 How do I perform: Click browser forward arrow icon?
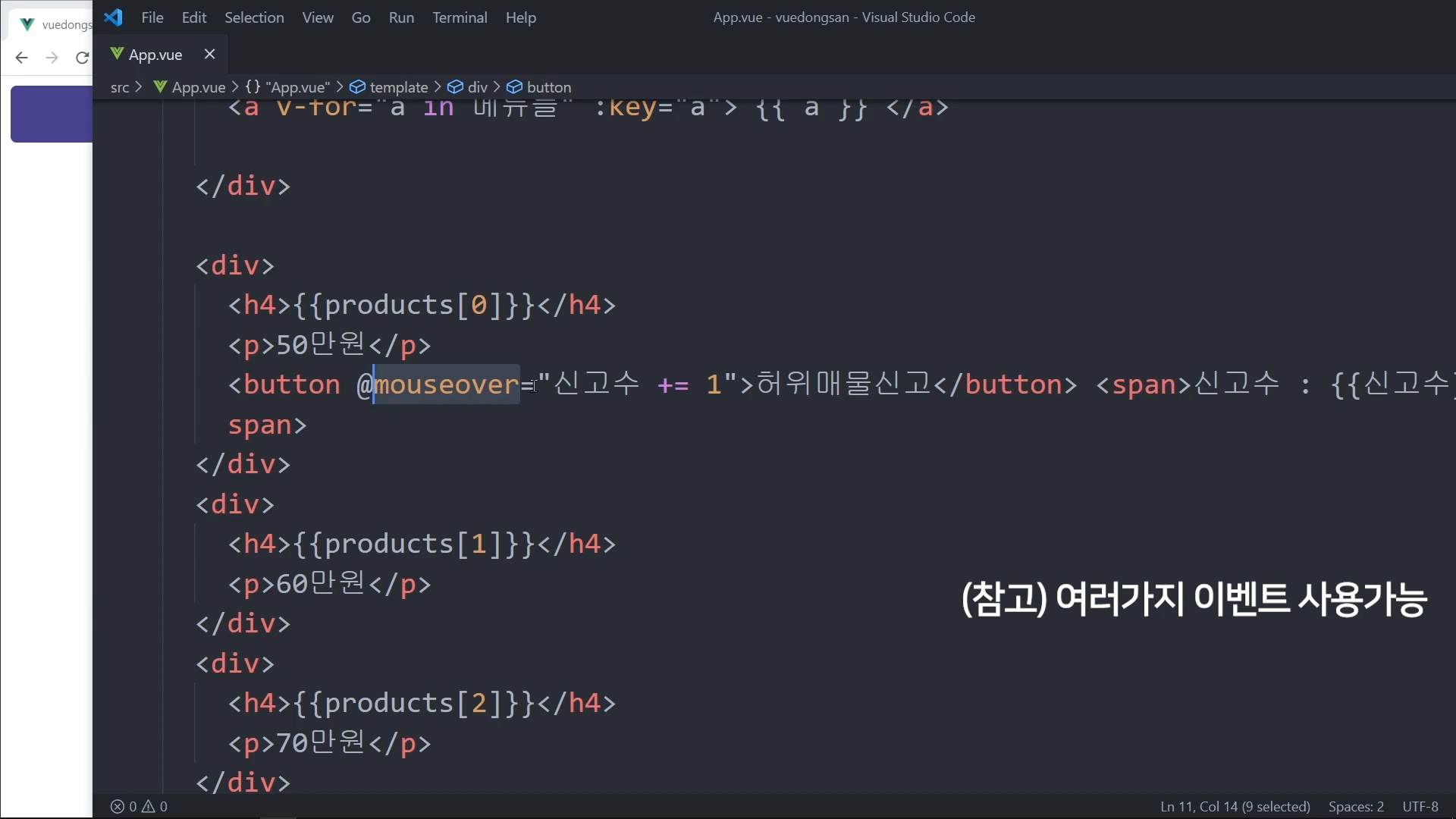52,58
